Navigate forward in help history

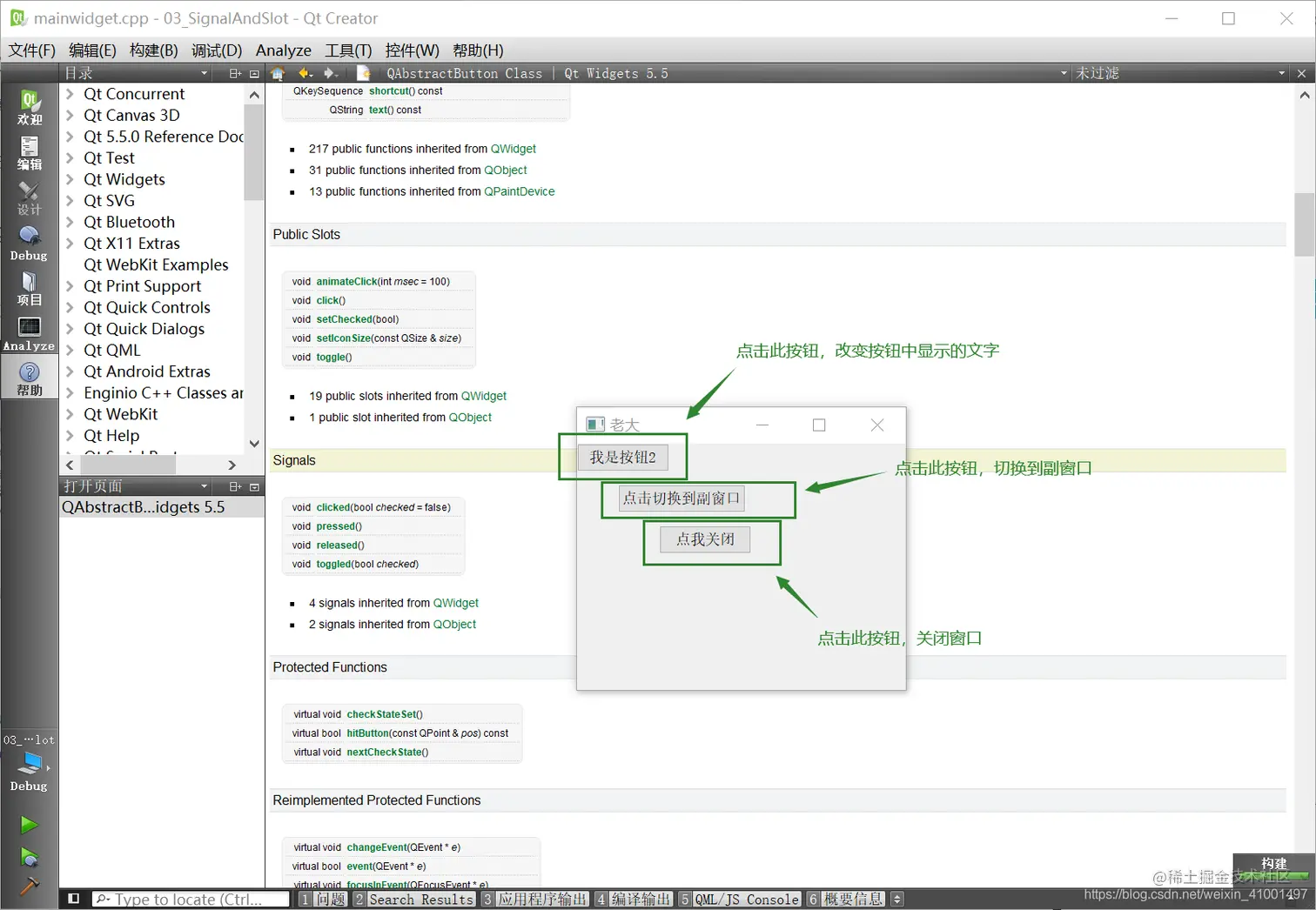coord(331,73)
